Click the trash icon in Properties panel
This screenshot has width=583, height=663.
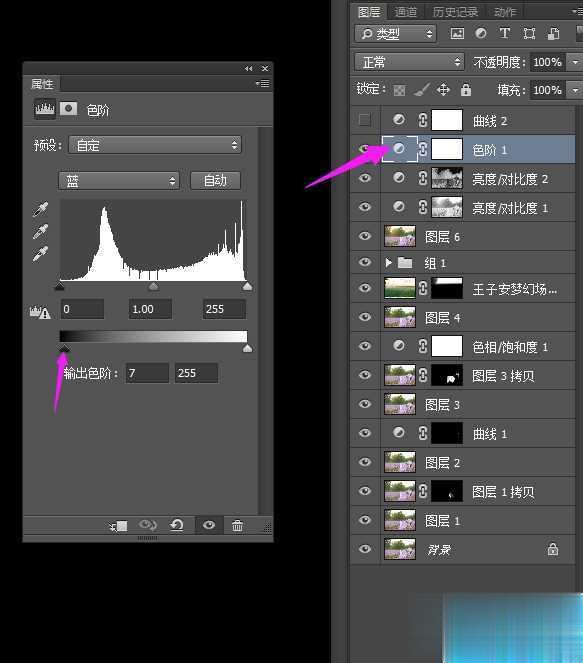237,526
